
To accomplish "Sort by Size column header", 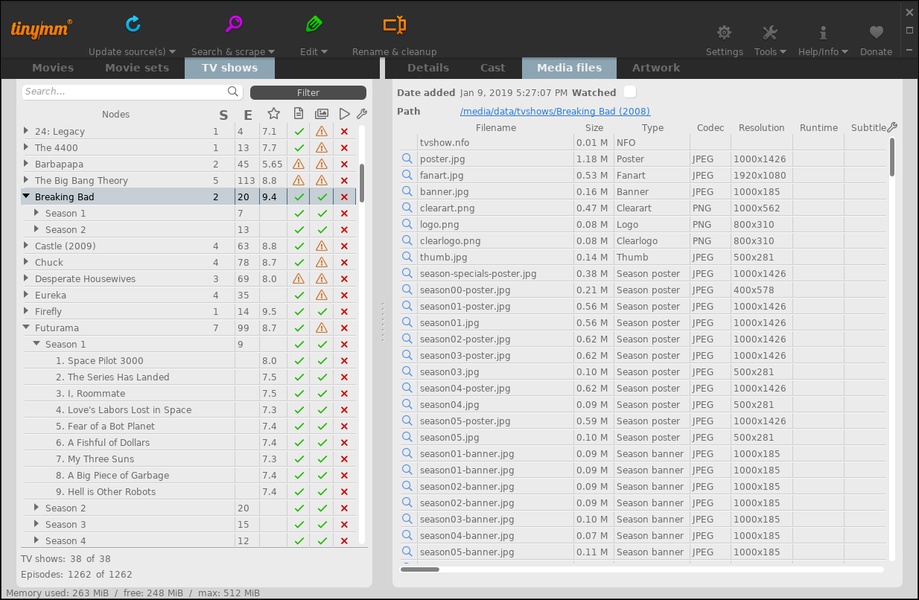I will [x=594, y=128].
